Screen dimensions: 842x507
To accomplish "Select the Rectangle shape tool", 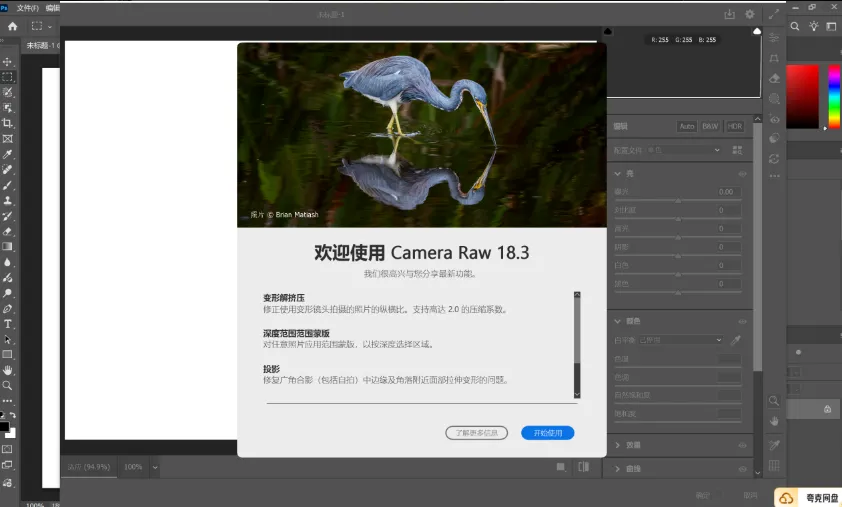I will pos(8,354).
